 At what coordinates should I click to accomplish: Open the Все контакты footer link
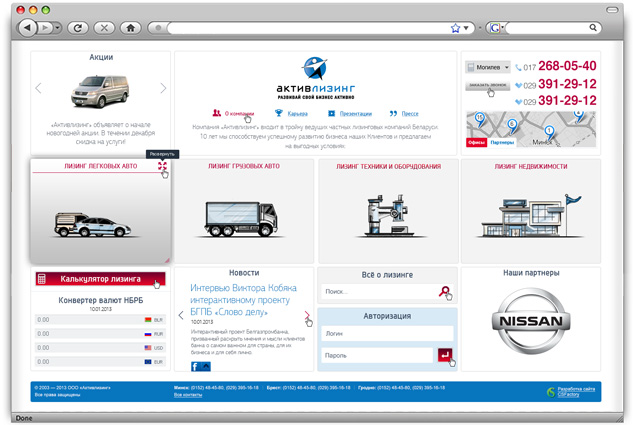tap(188, 395)
